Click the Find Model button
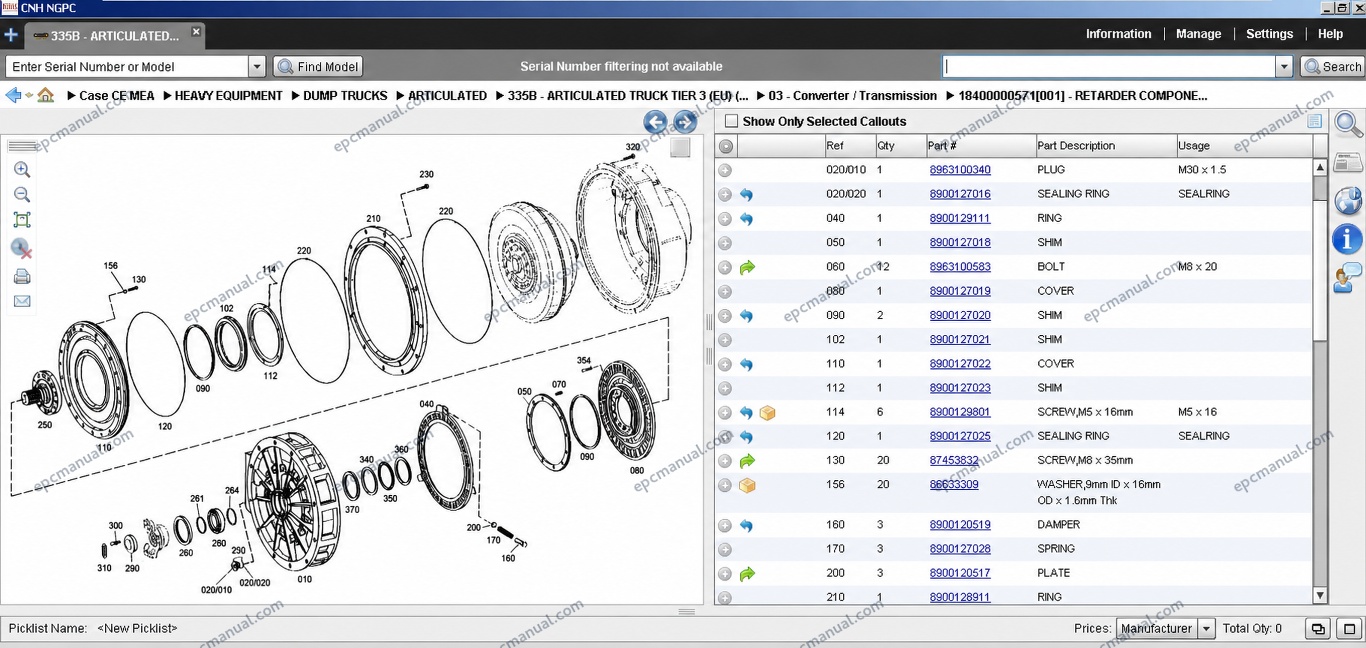 click(318, 67)
